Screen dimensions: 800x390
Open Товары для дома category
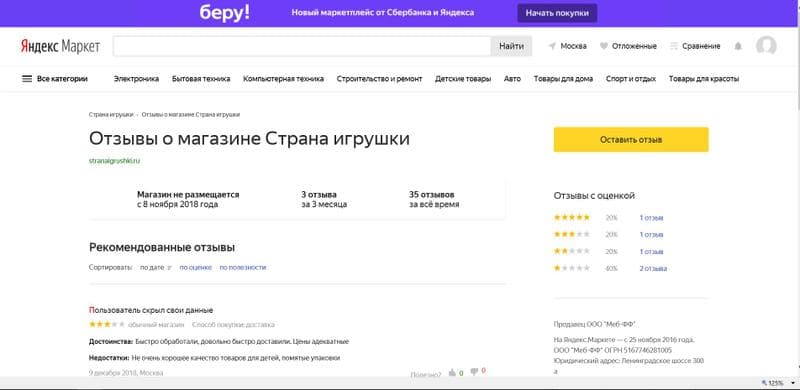click(x=563, y=79)
